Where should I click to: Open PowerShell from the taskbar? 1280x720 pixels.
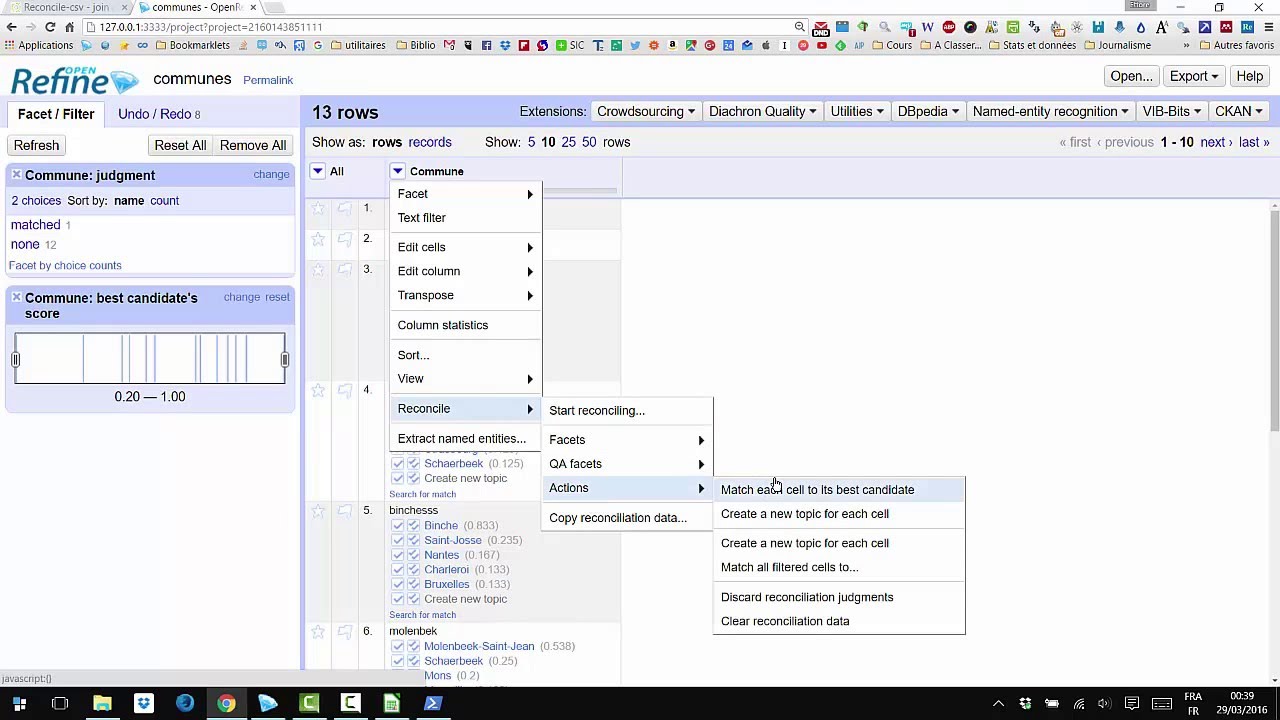[x=433, y=704]
